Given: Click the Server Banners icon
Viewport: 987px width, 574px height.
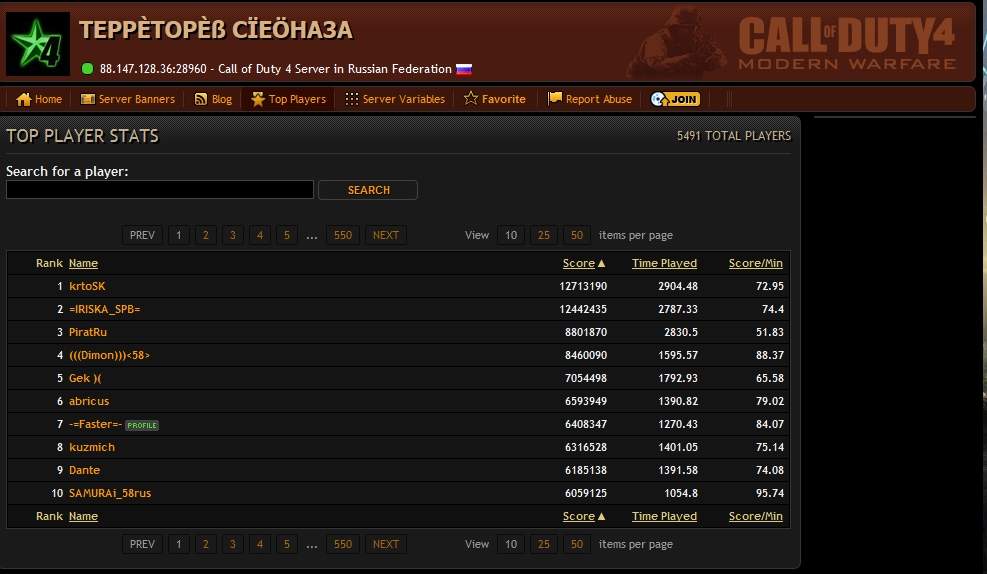Looking at the screenshot, I should point(88,99).
